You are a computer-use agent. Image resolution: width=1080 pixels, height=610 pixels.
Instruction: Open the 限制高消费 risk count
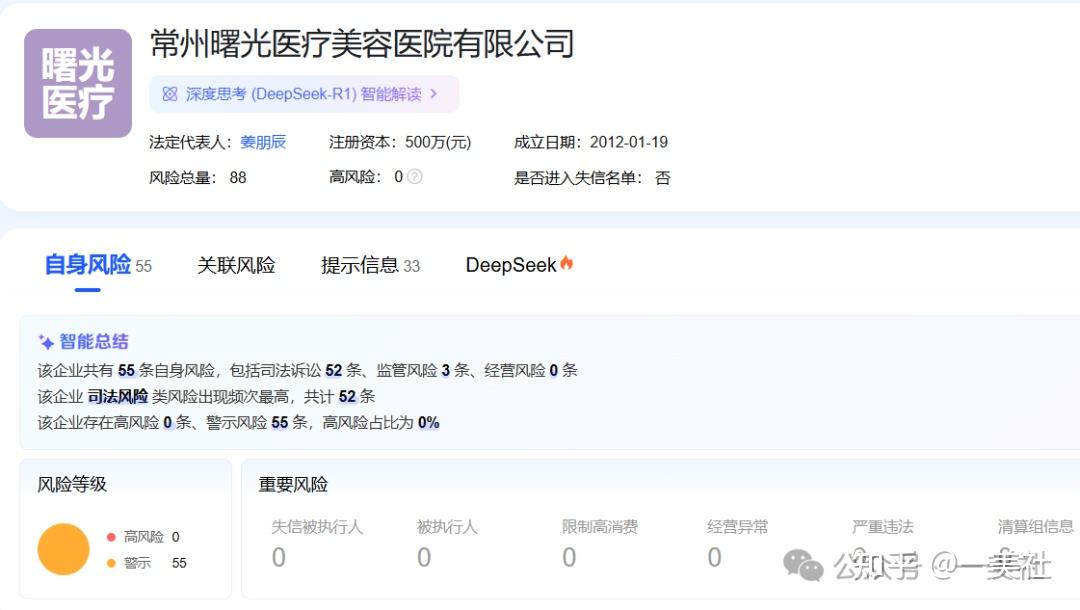pos(569,557)
